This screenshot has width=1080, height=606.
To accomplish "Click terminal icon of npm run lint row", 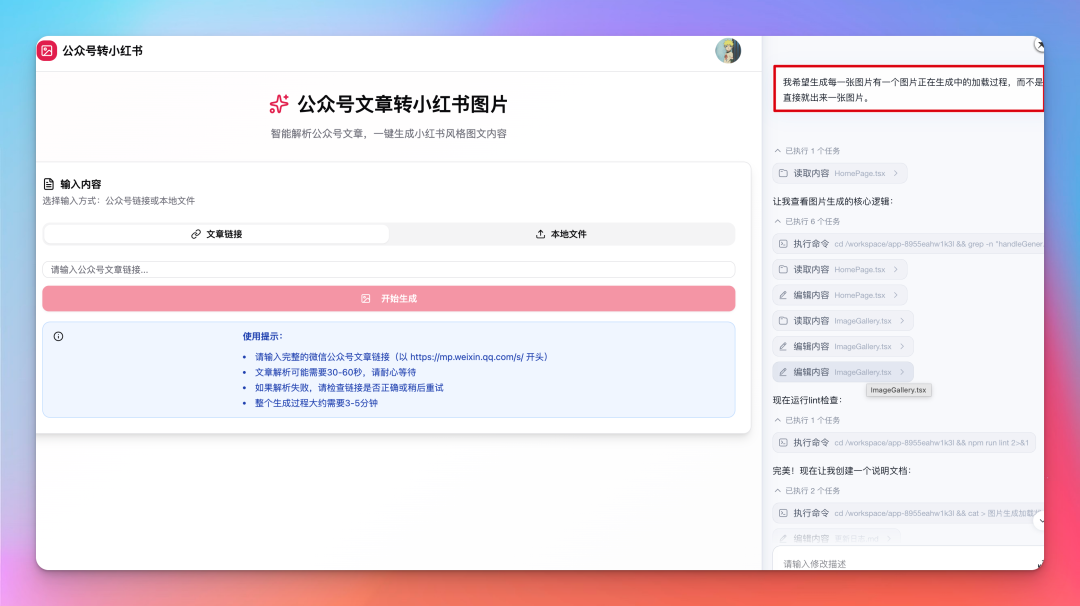I will point(783,443).
